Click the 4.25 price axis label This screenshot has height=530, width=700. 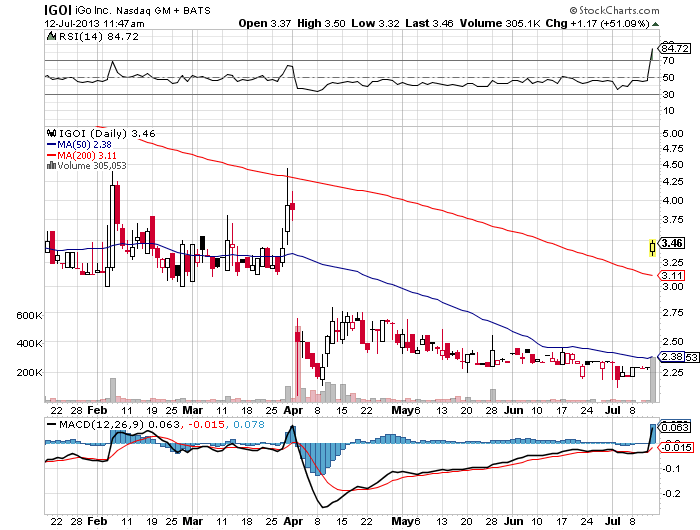pos(672,182)
